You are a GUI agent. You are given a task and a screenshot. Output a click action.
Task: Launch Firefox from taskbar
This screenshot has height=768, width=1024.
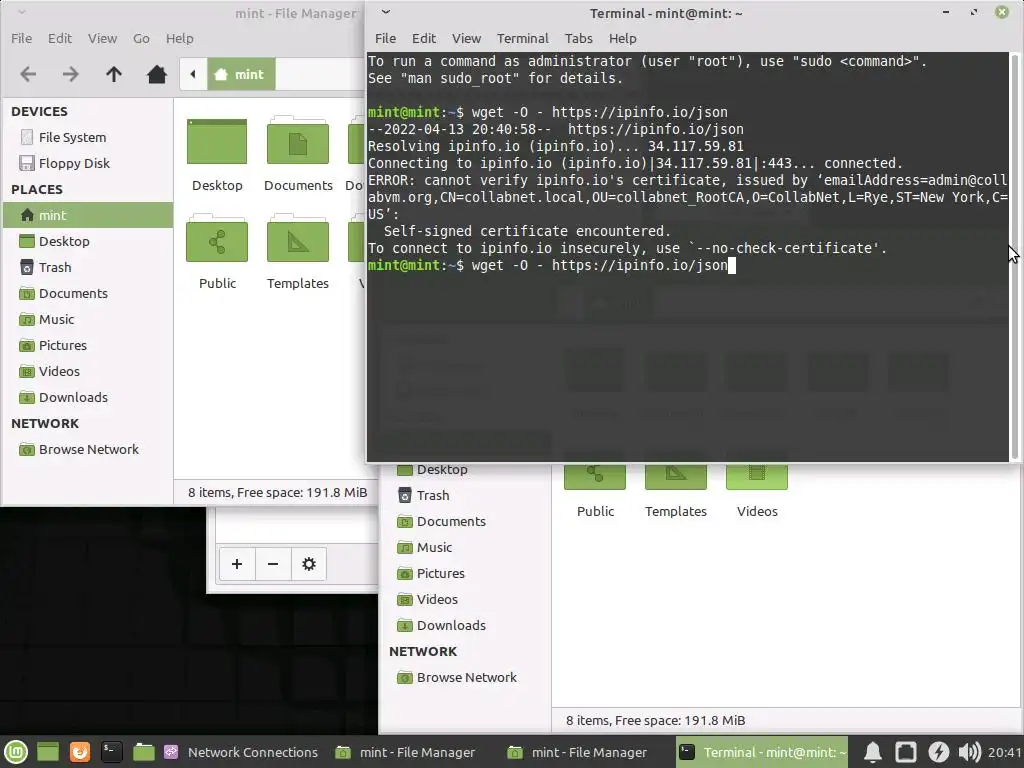80,752
